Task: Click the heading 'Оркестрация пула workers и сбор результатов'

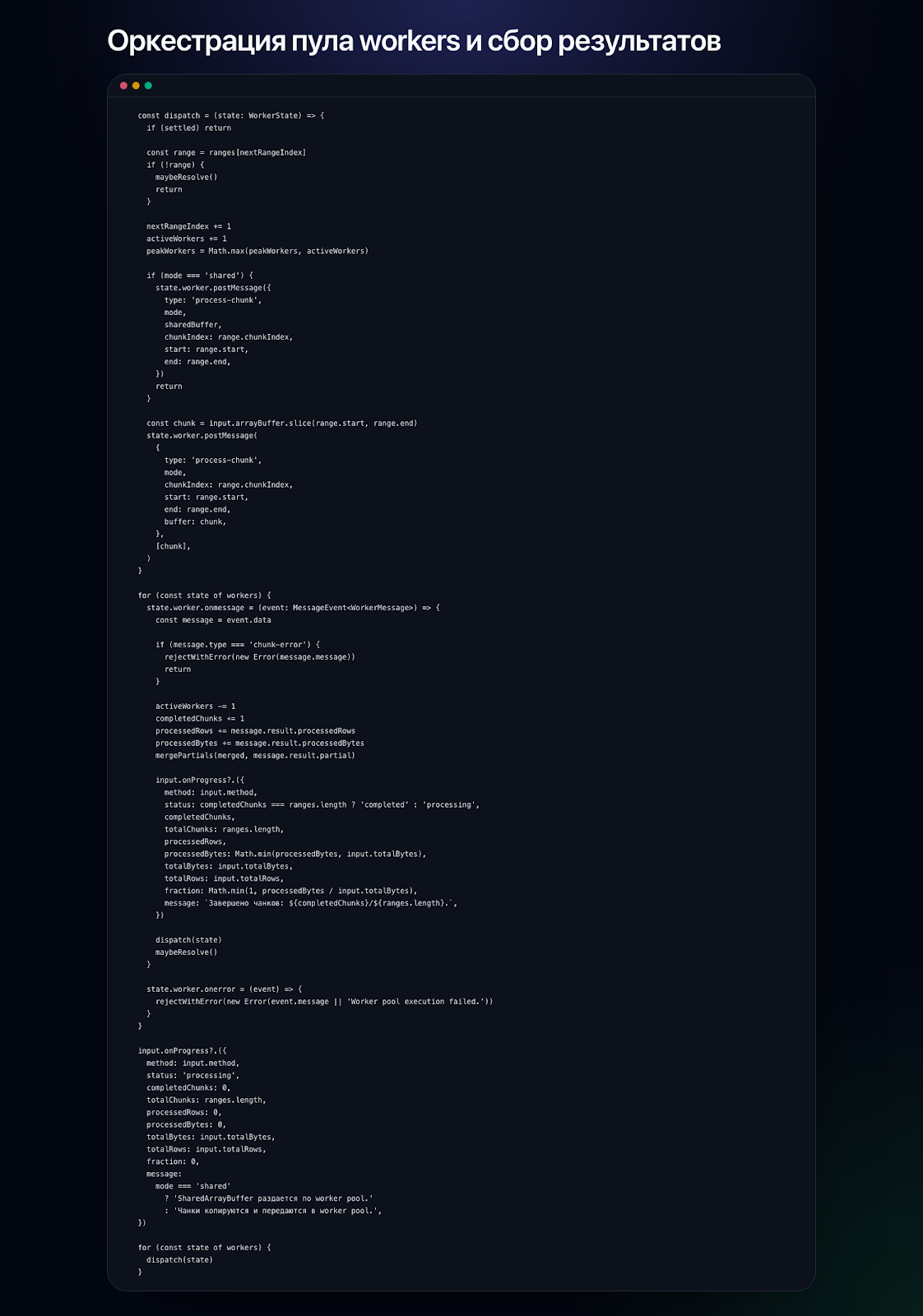Action: (414, 41)
